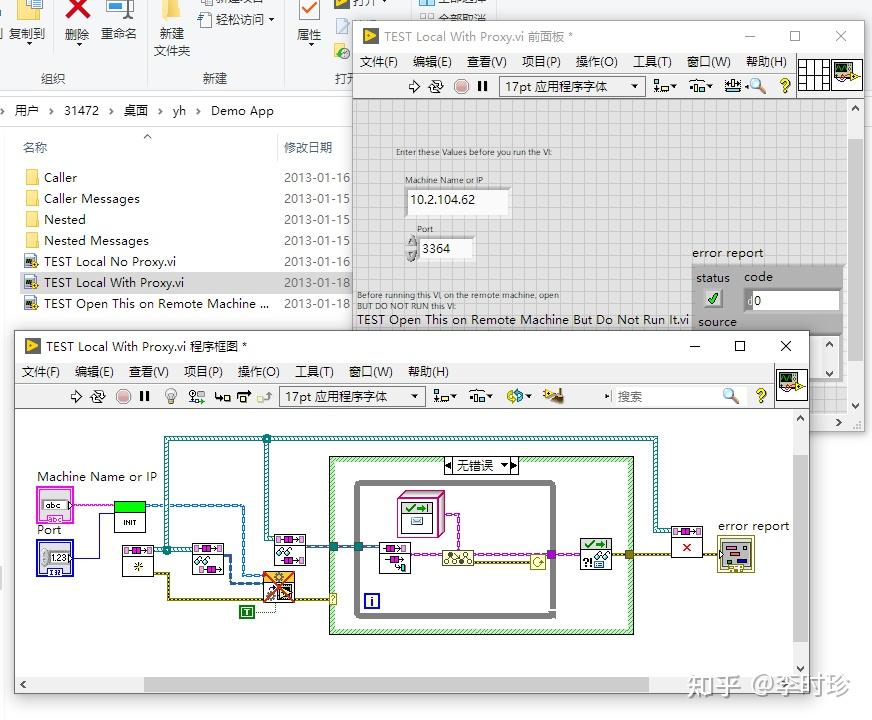Viewport: 872px width, 720px height.
Task: Pause VI execution on the block diagram toolbar
Action: 145,396
